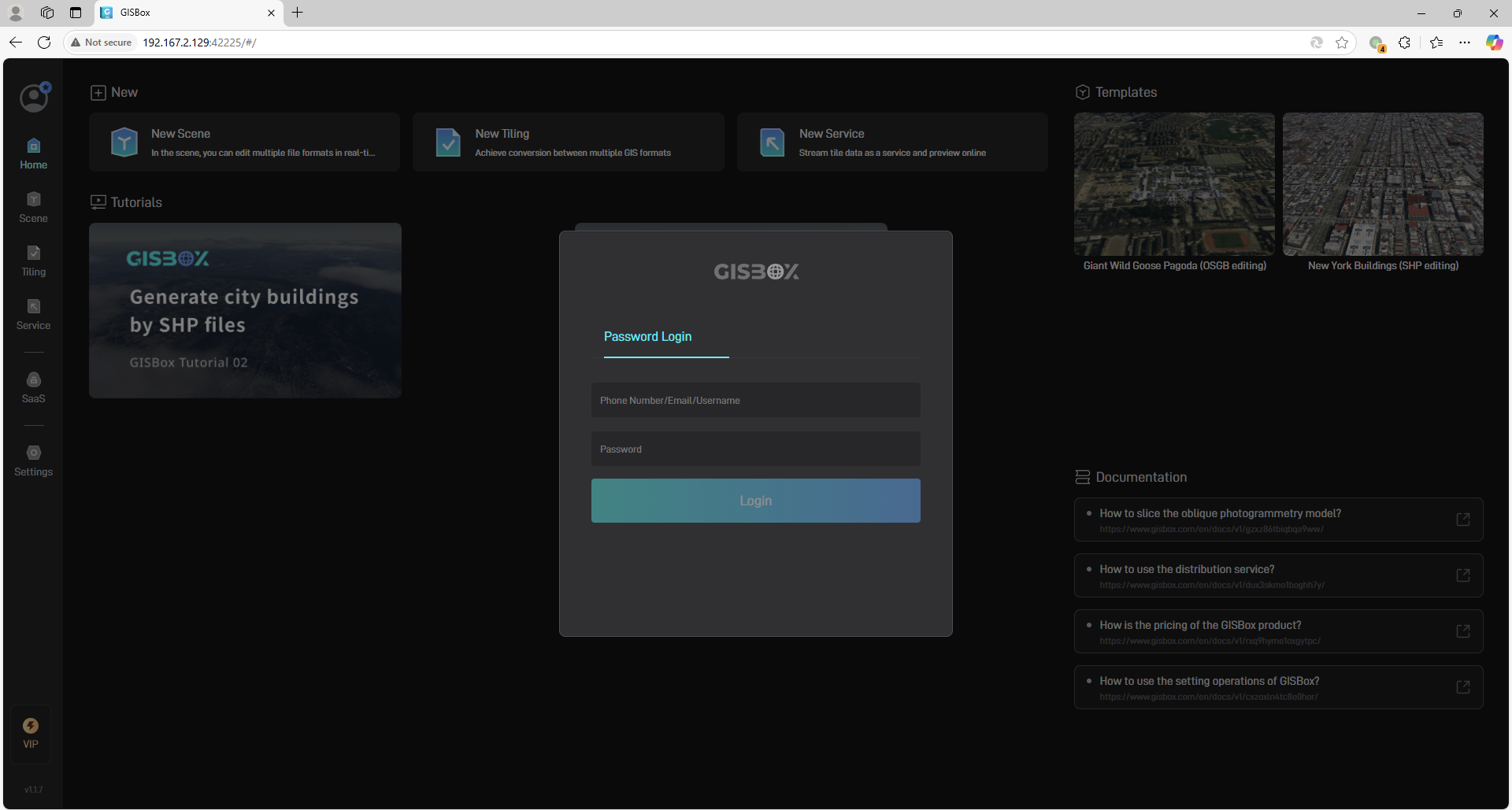Click the 'New York Buildings (SHP editing)' caption
This screenshot has height=810, width=1512.
[x=1383, y=266]
